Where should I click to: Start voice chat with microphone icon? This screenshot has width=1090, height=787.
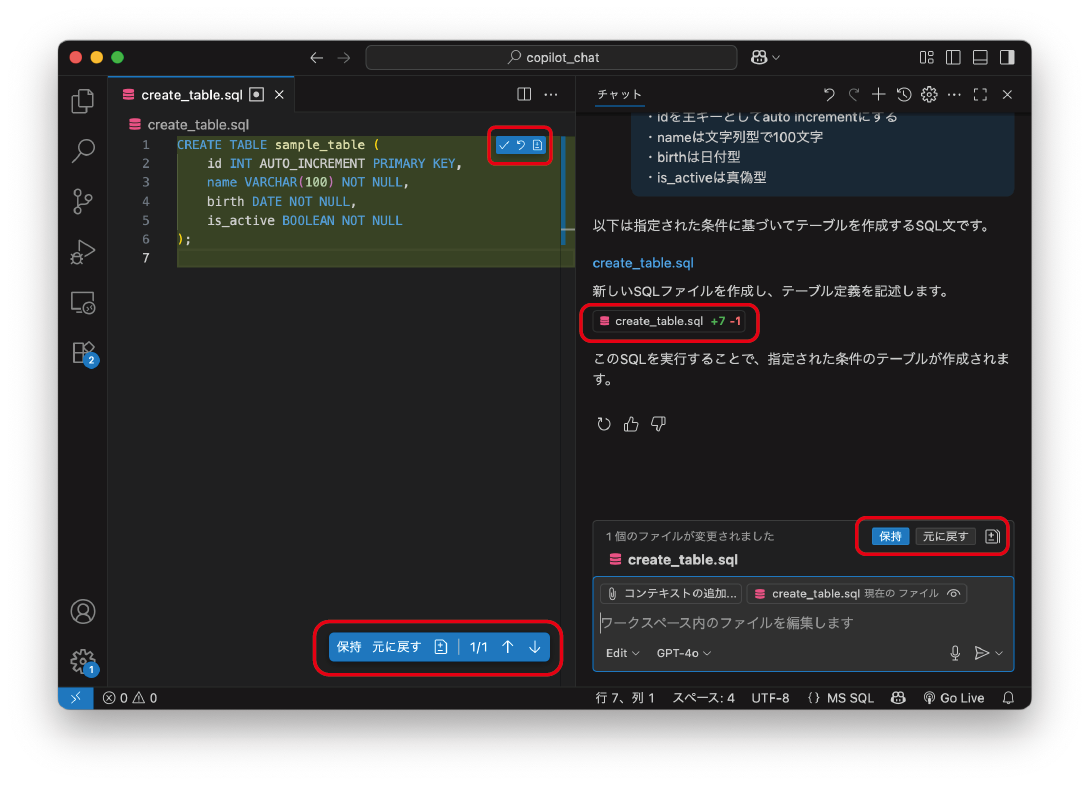click(955, 654)
